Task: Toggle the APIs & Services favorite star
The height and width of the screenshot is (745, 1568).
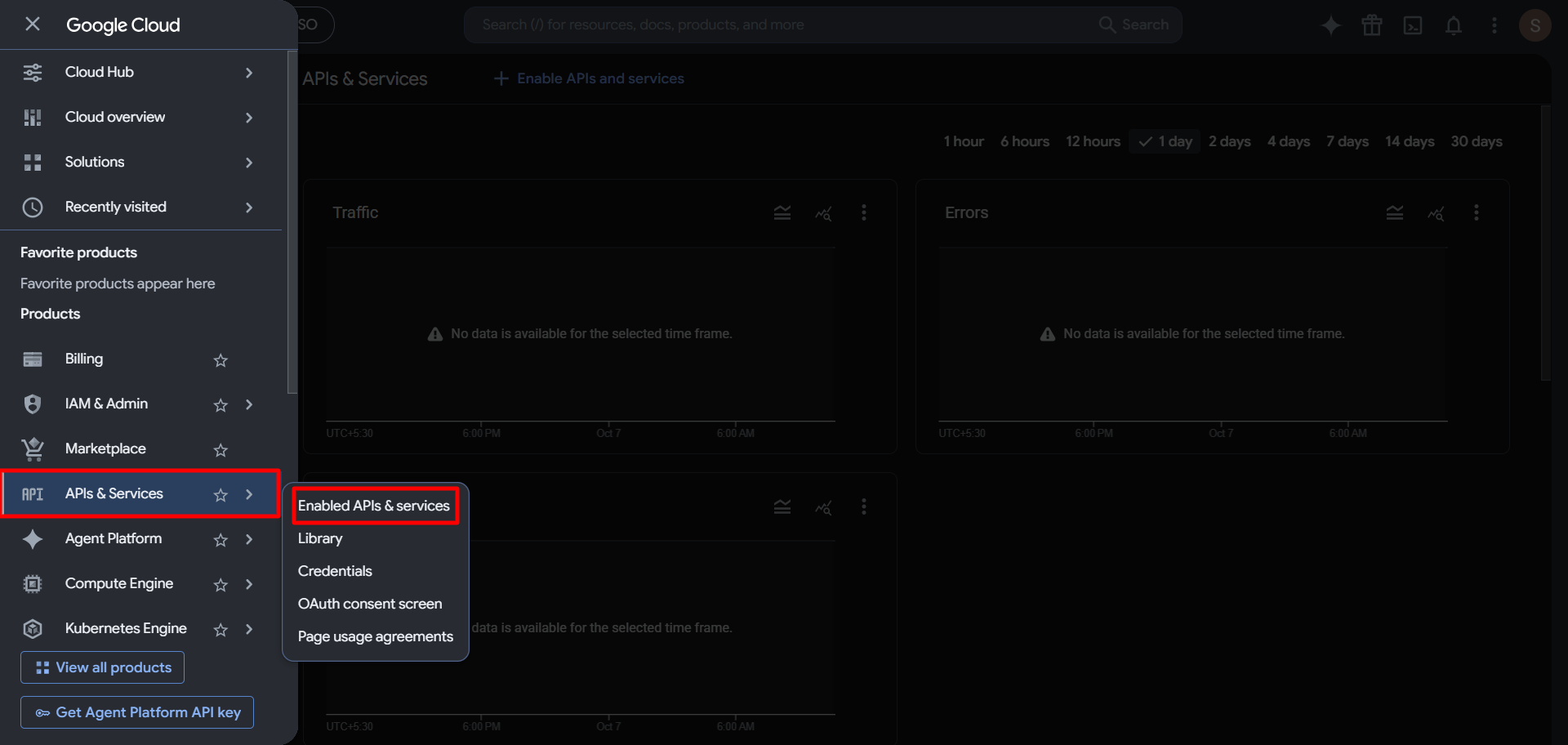Action: point(220,495)
